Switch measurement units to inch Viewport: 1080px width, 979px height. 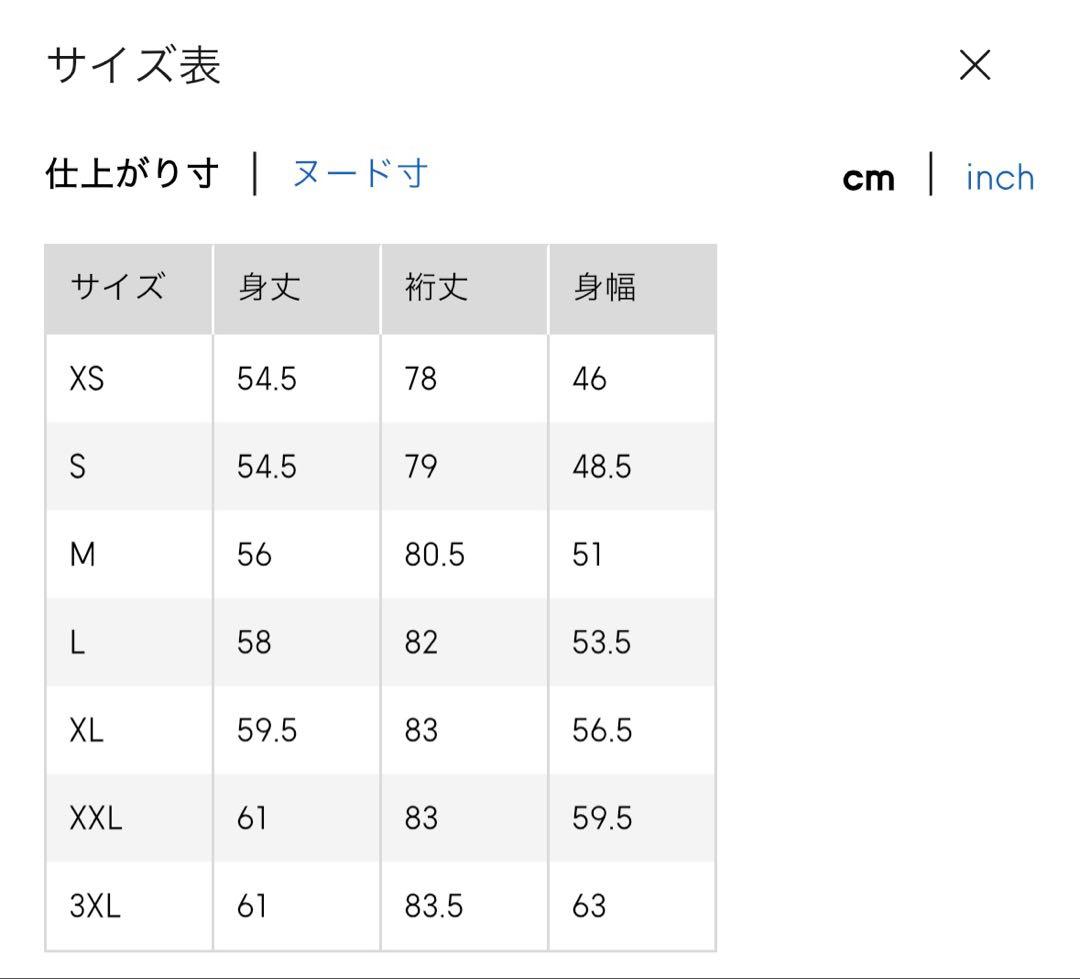coord(999,178)
